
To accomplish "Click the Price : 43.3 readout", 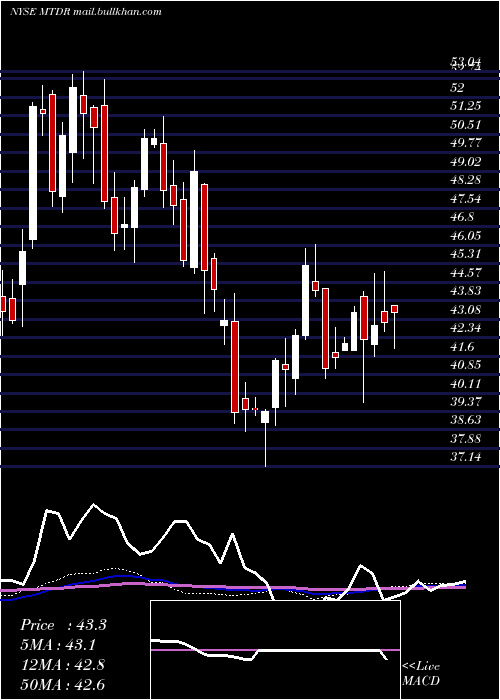I will point(63,625).
